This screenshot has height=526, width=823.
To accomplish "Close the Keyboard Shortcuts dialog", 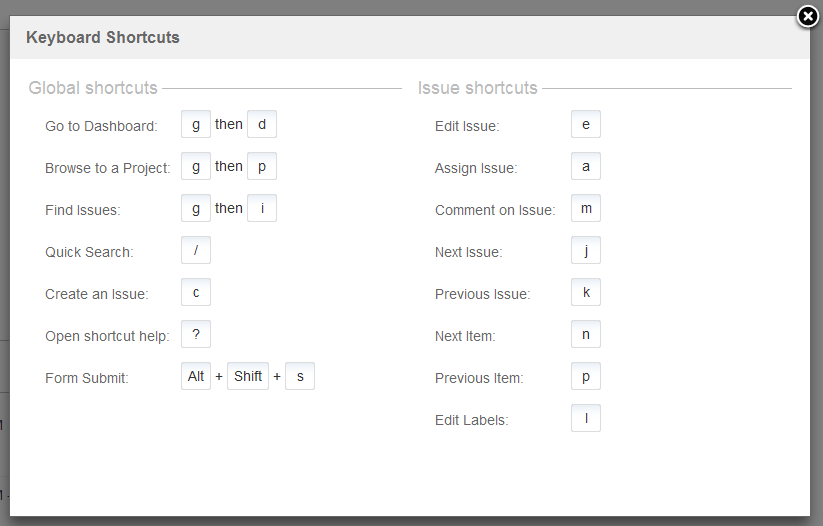I will pos(808,17).
